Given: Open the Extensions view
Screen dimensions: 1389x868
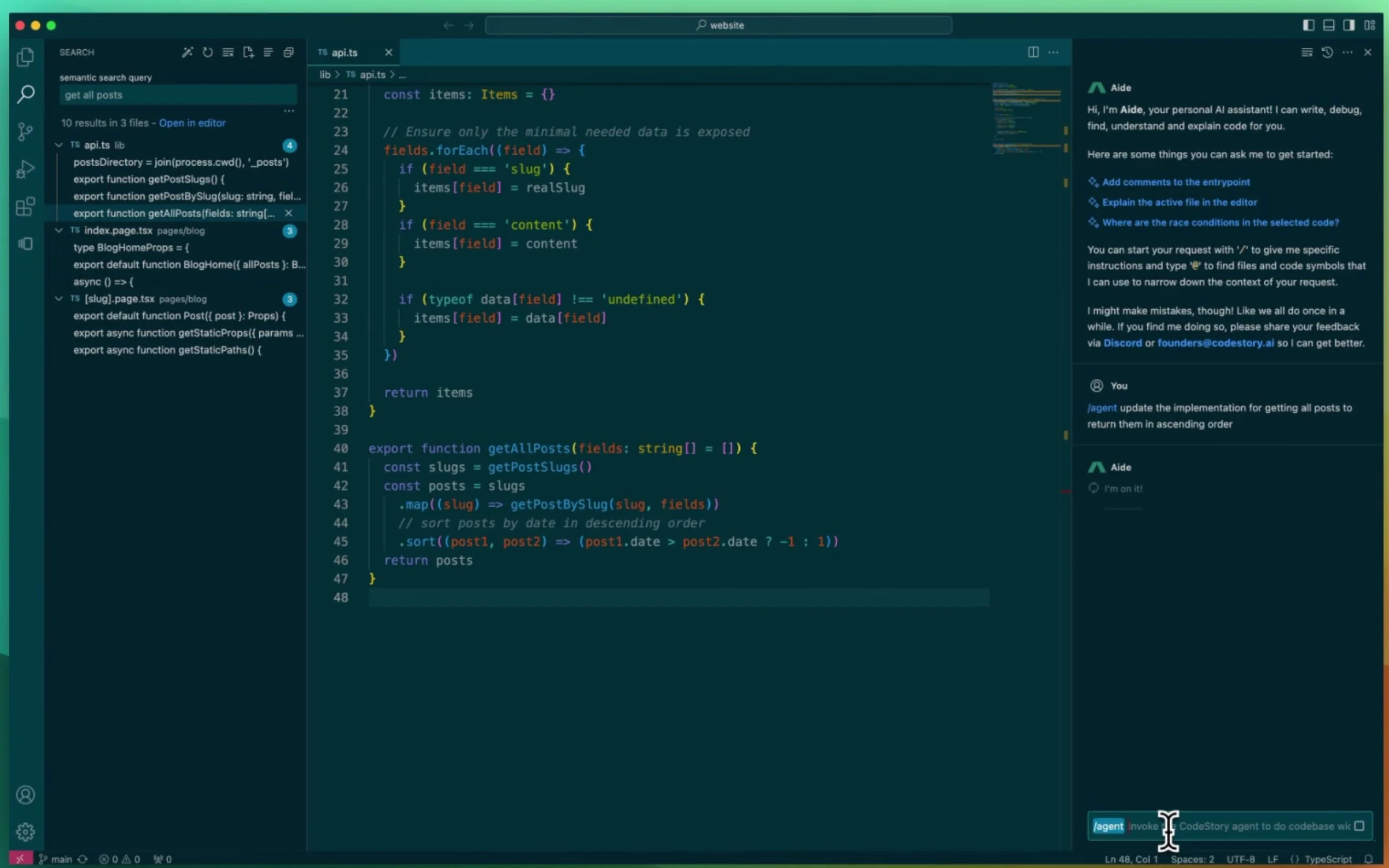Looking at the screenshot, I should coord(25,207).
